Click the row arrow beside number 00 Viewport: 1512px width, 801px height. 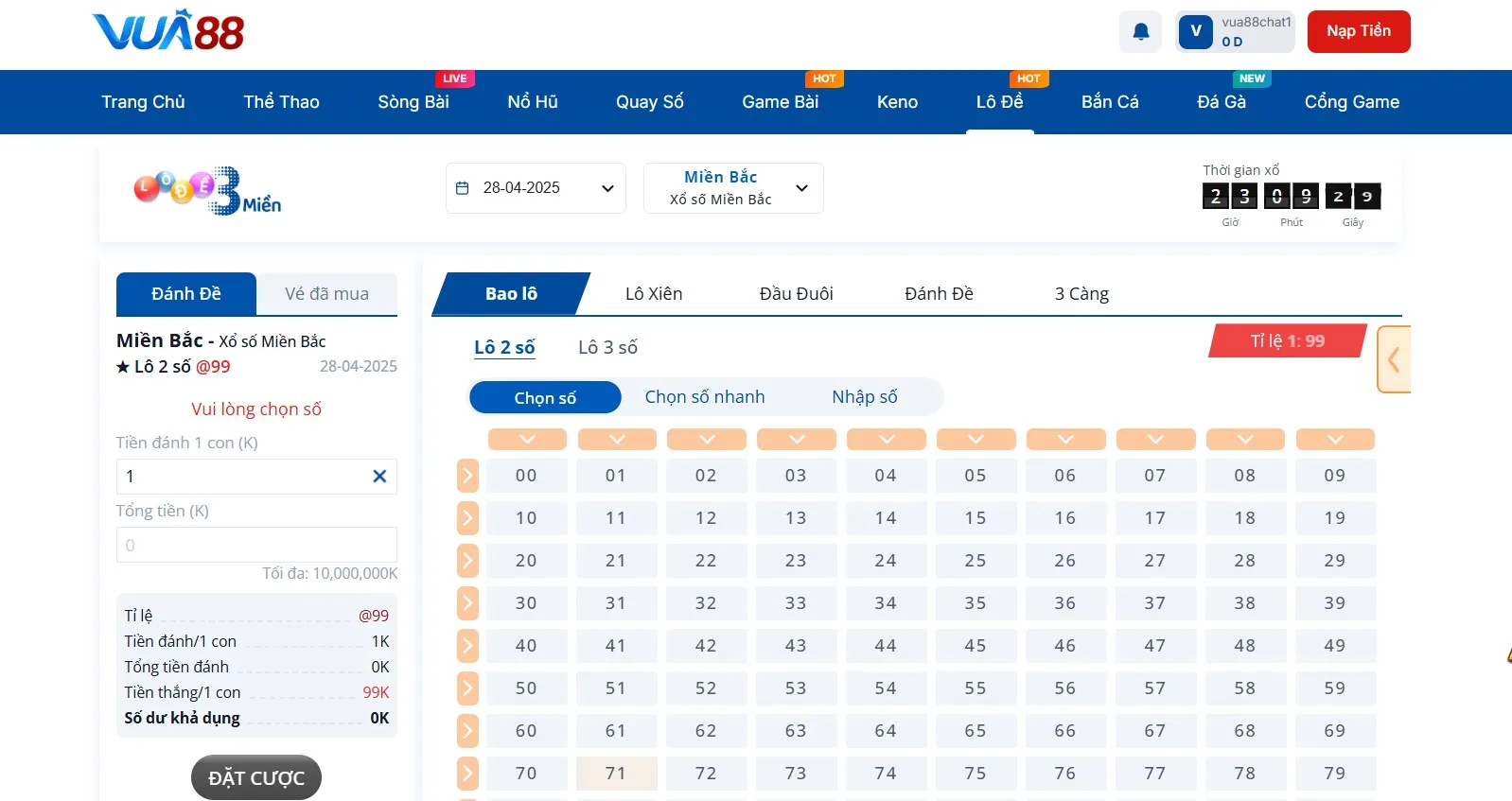pos(467,476)
